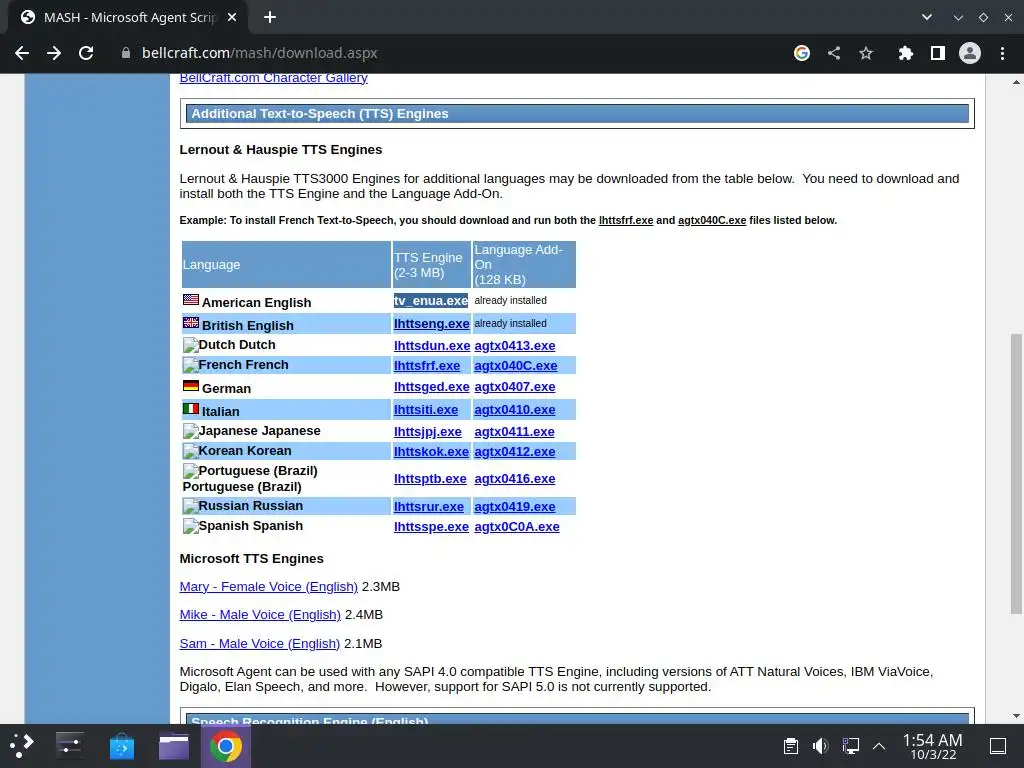Download lhttsrur.exe Russian engine
The height and width of the screenshot is (768, 1024).
pos(428,507)
